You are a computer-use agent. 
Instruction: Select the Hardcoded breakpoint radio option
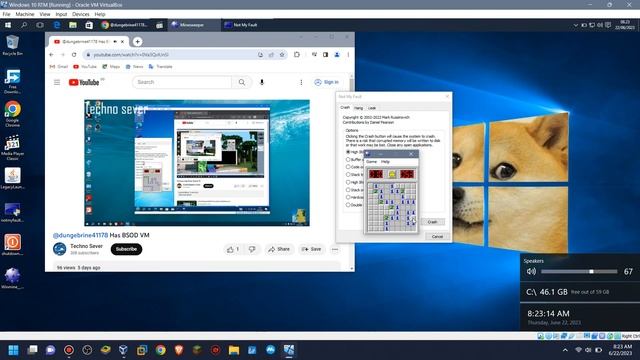tap(348, 197)
